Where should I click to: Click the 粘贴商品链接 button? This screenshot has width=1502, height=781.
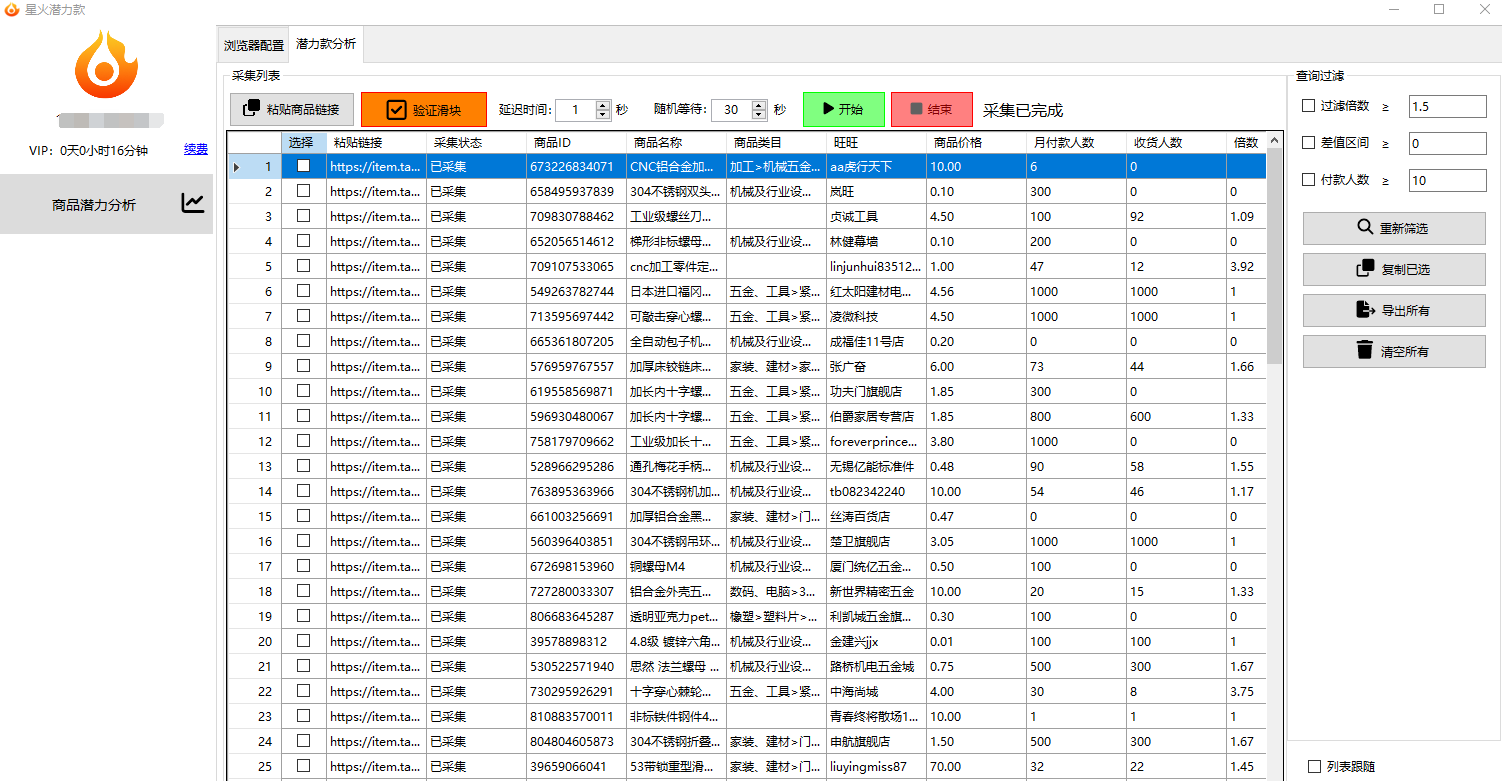click(x=292, y=109)
